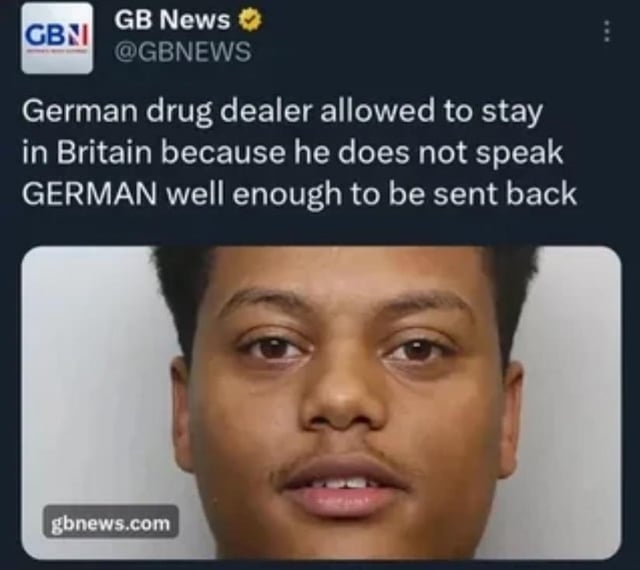Expand tweet options via vertical ellipsis

point(607,31)
